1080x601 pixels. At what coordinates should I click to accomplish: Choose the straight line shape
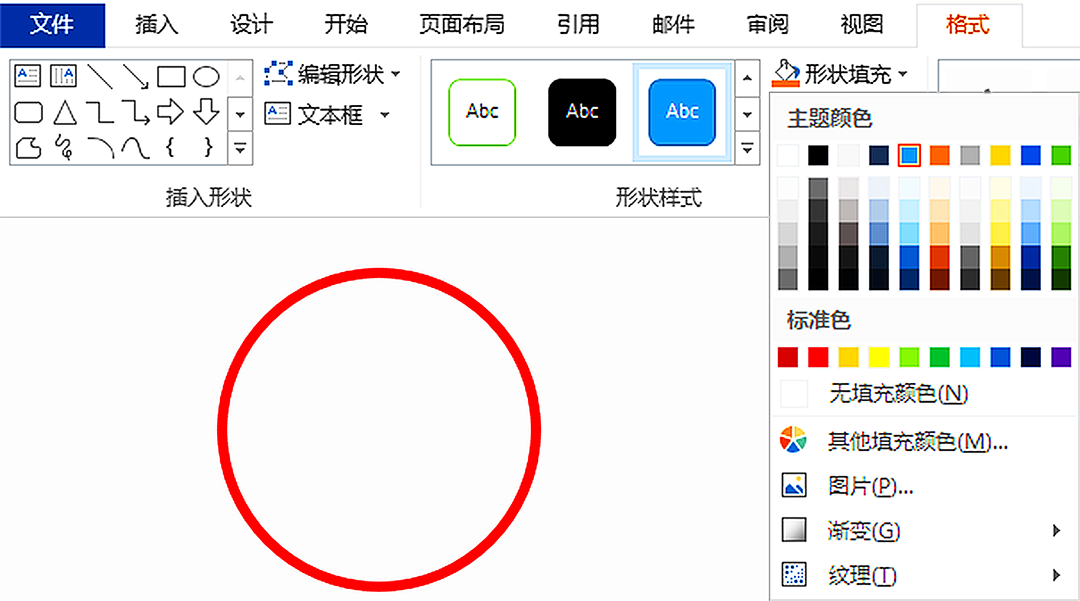[100, 76]
